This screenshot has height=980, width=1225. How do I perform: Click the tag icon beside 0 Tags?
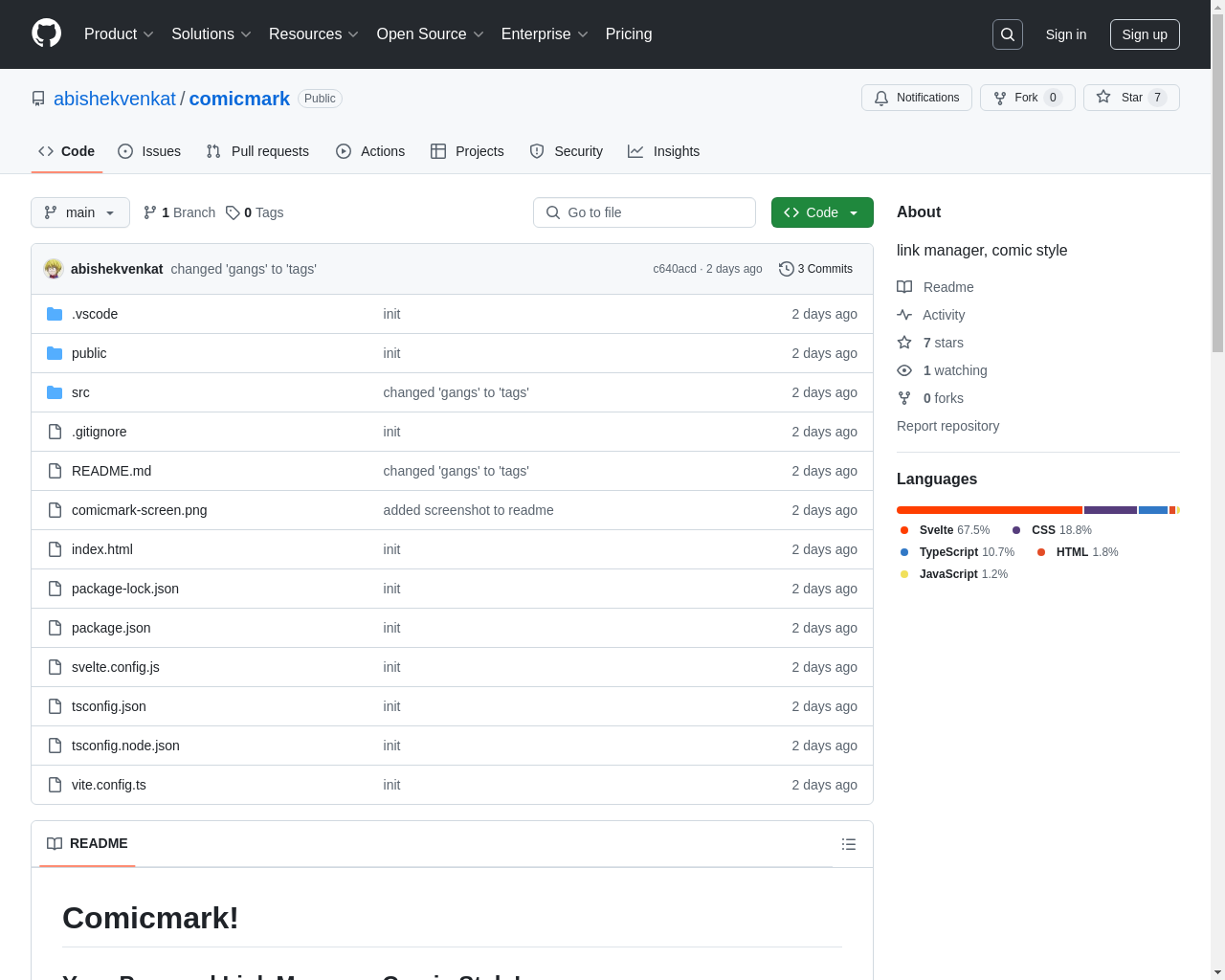click(233, 212)
